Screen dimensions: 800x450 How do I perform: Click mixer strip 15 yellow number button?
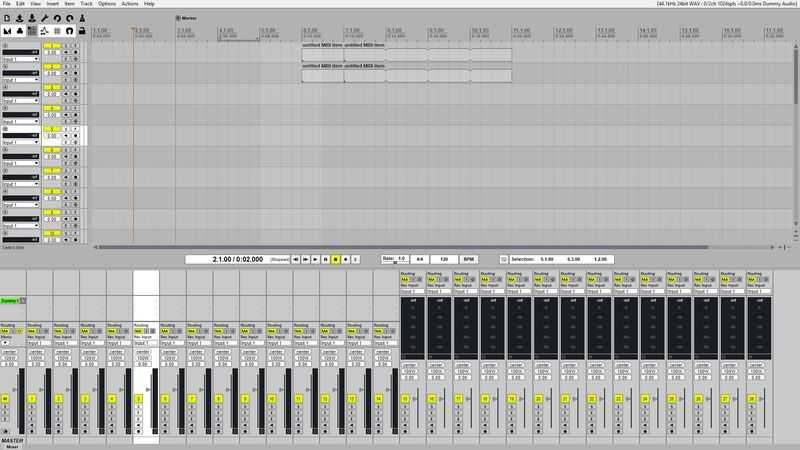click(405, 398)
